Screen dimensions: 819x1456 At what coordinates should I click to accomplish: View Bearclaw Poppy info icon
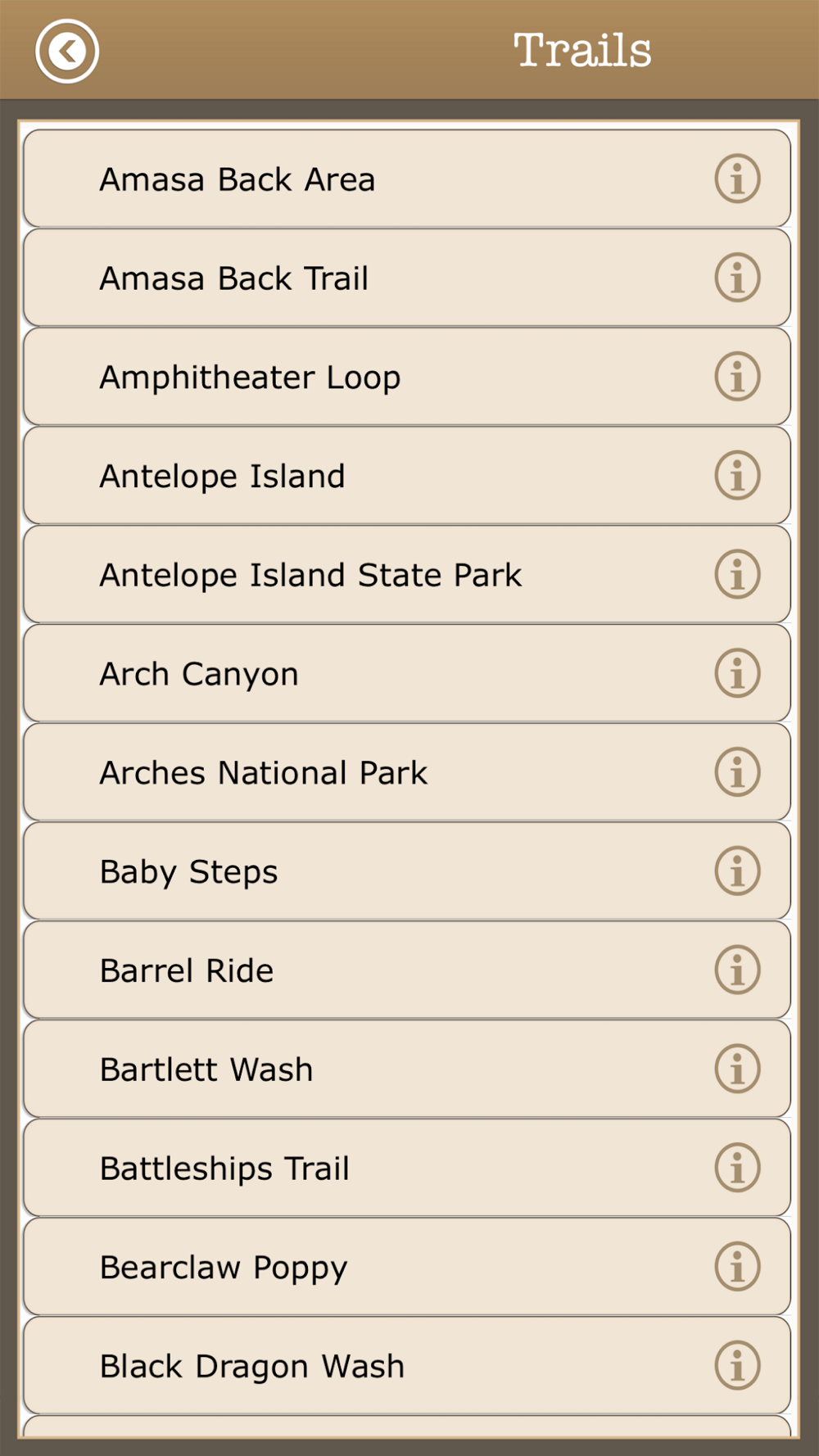point(737,1267)
